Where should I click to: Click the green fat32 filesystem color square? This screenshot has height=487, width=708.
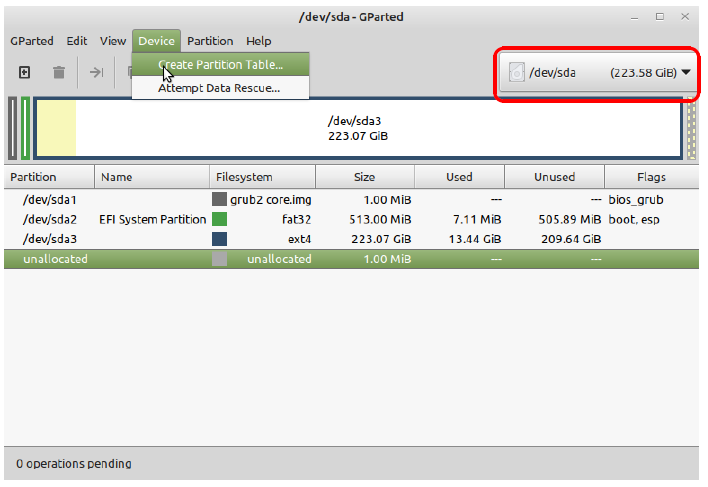(219, 219)
